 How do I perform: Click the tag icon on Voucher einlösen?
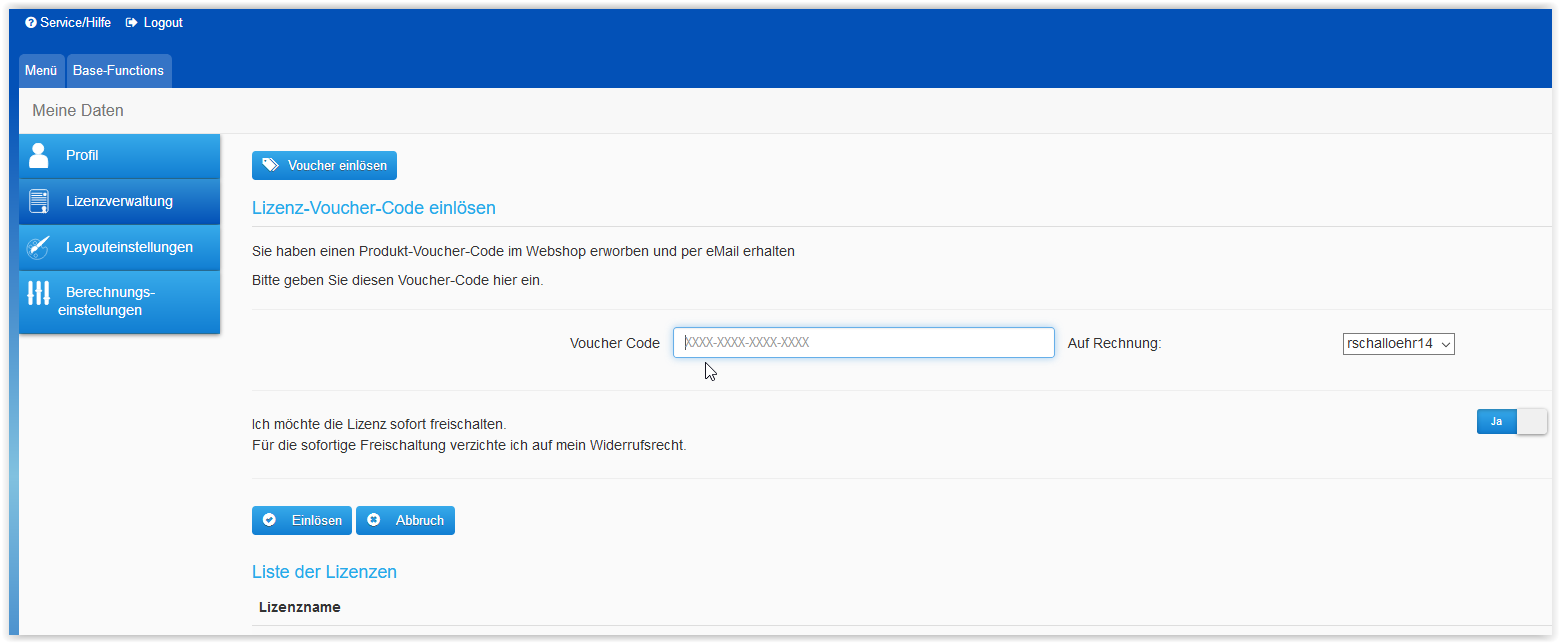[x=270, y=165]
